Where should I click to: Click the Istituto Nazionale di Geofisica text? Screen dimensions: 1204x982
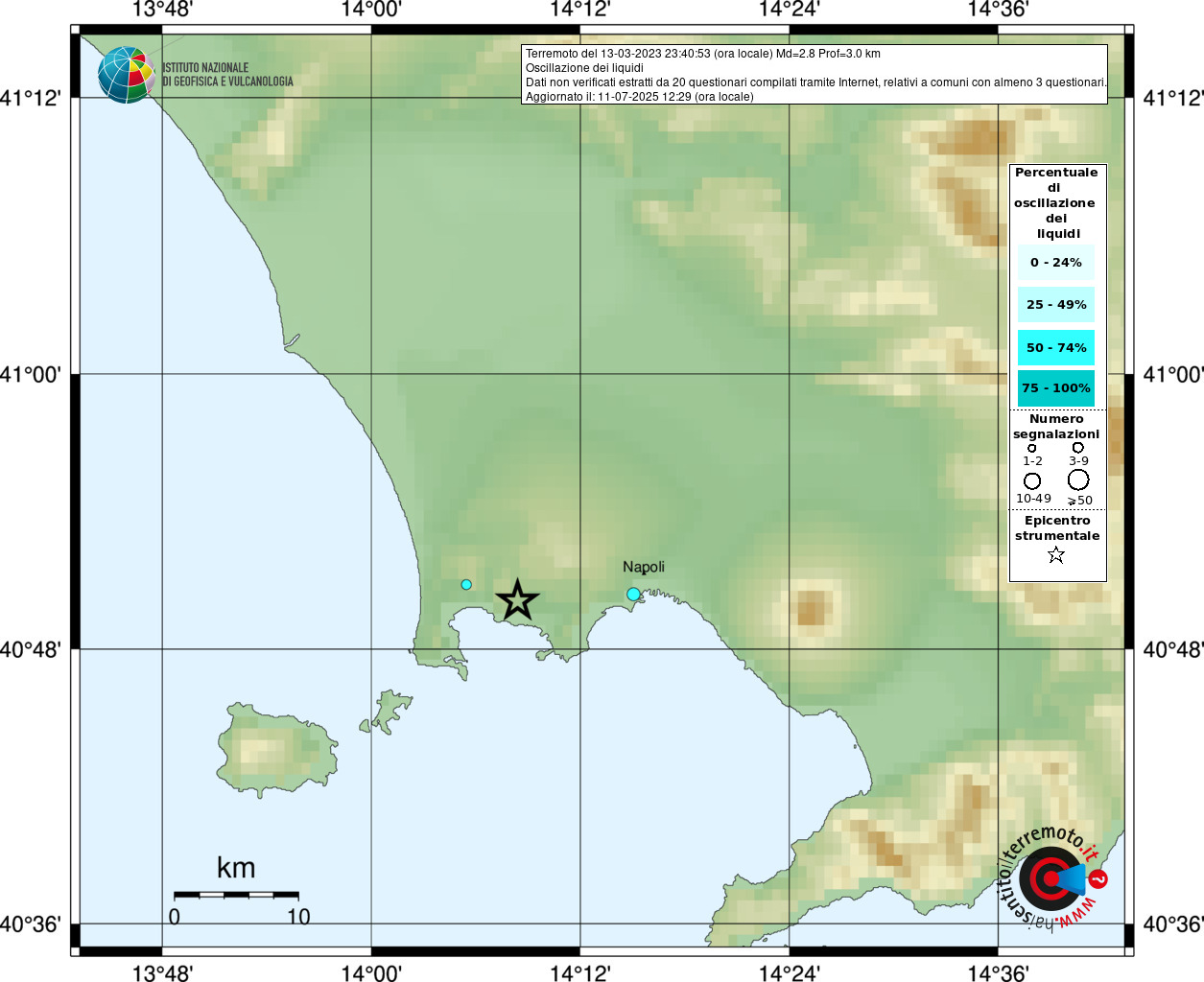[x=227, y=75]
